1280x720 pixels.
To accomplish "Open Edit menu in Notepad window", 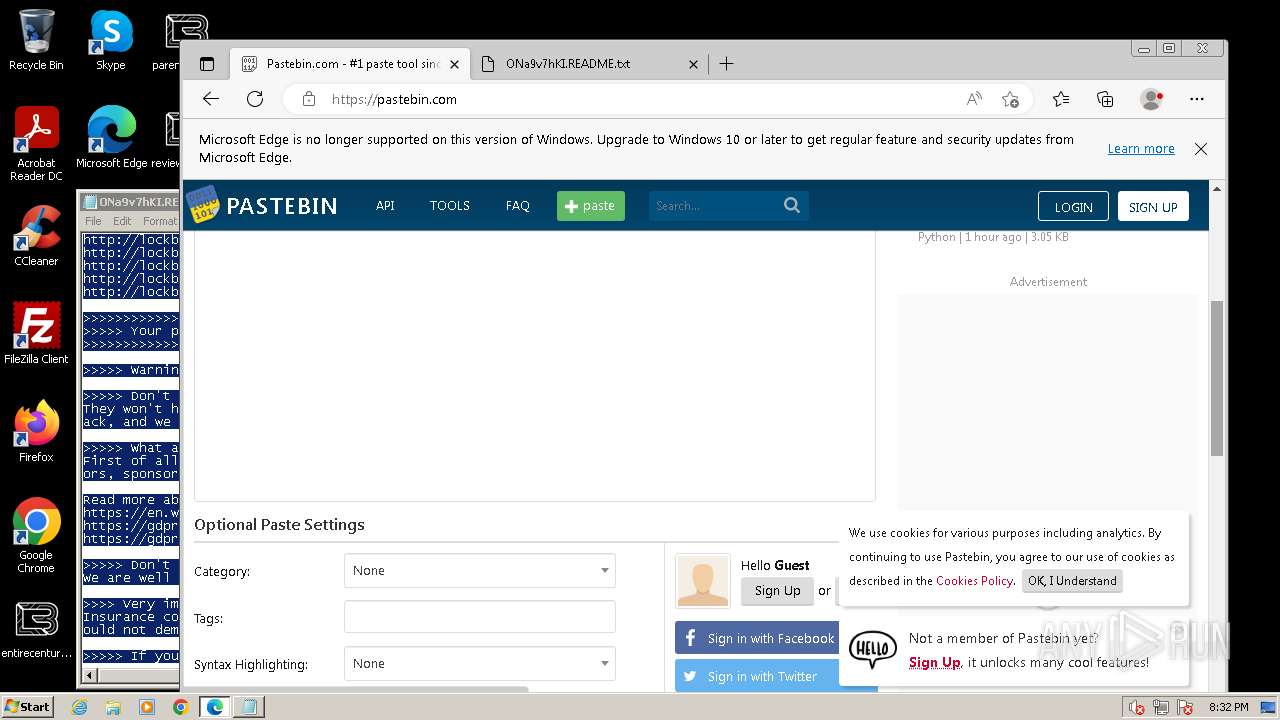I will (122, 221).
